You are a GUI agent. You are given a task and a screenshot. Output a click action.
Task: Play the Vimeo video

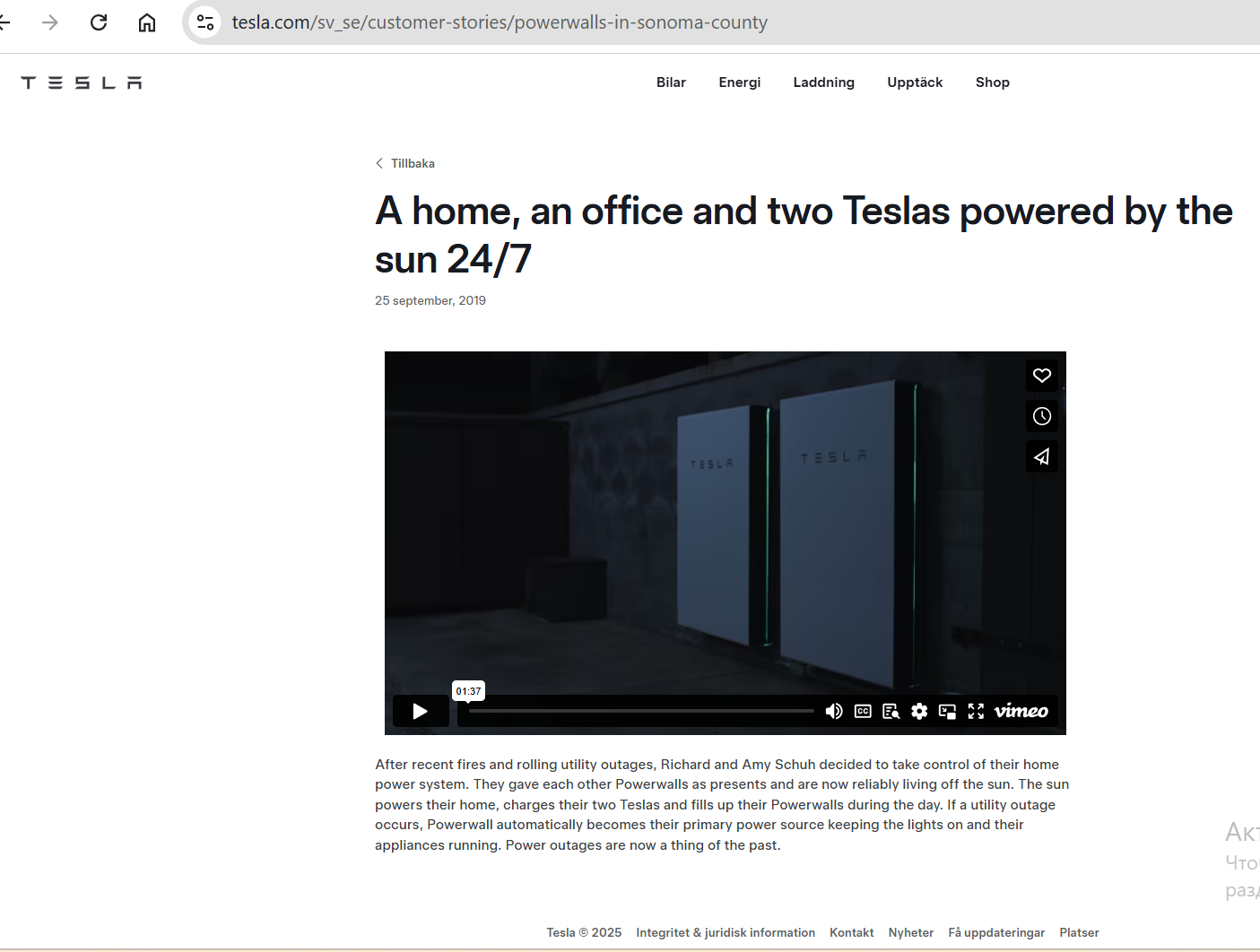coord(421,712)
